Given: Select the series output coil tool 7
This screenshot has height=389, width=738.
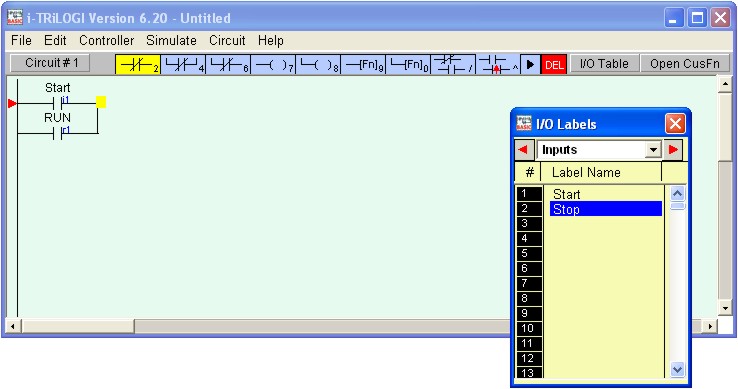Looking at the screenshot, I should [273, 64].
